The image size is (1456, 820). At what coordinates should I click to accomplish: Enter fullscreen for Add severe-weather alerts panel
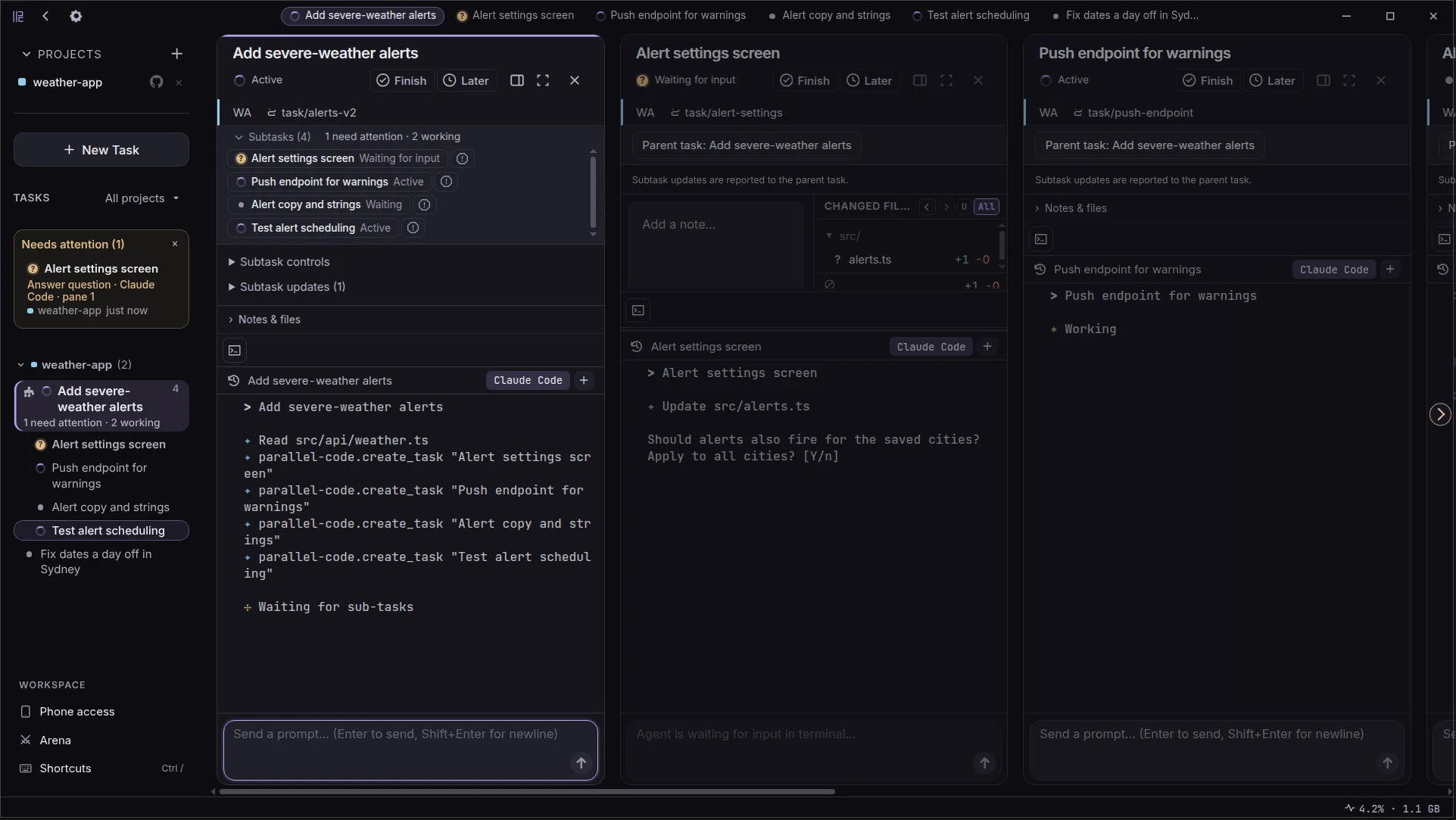543,80
